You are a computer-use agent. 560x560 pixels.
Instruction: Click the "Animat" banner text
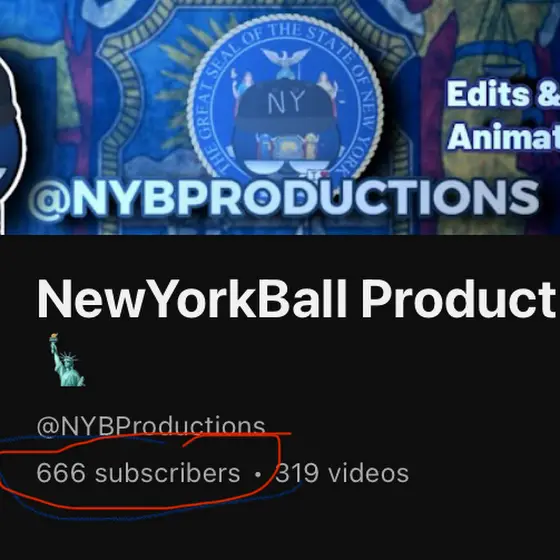tap(504, 137)
